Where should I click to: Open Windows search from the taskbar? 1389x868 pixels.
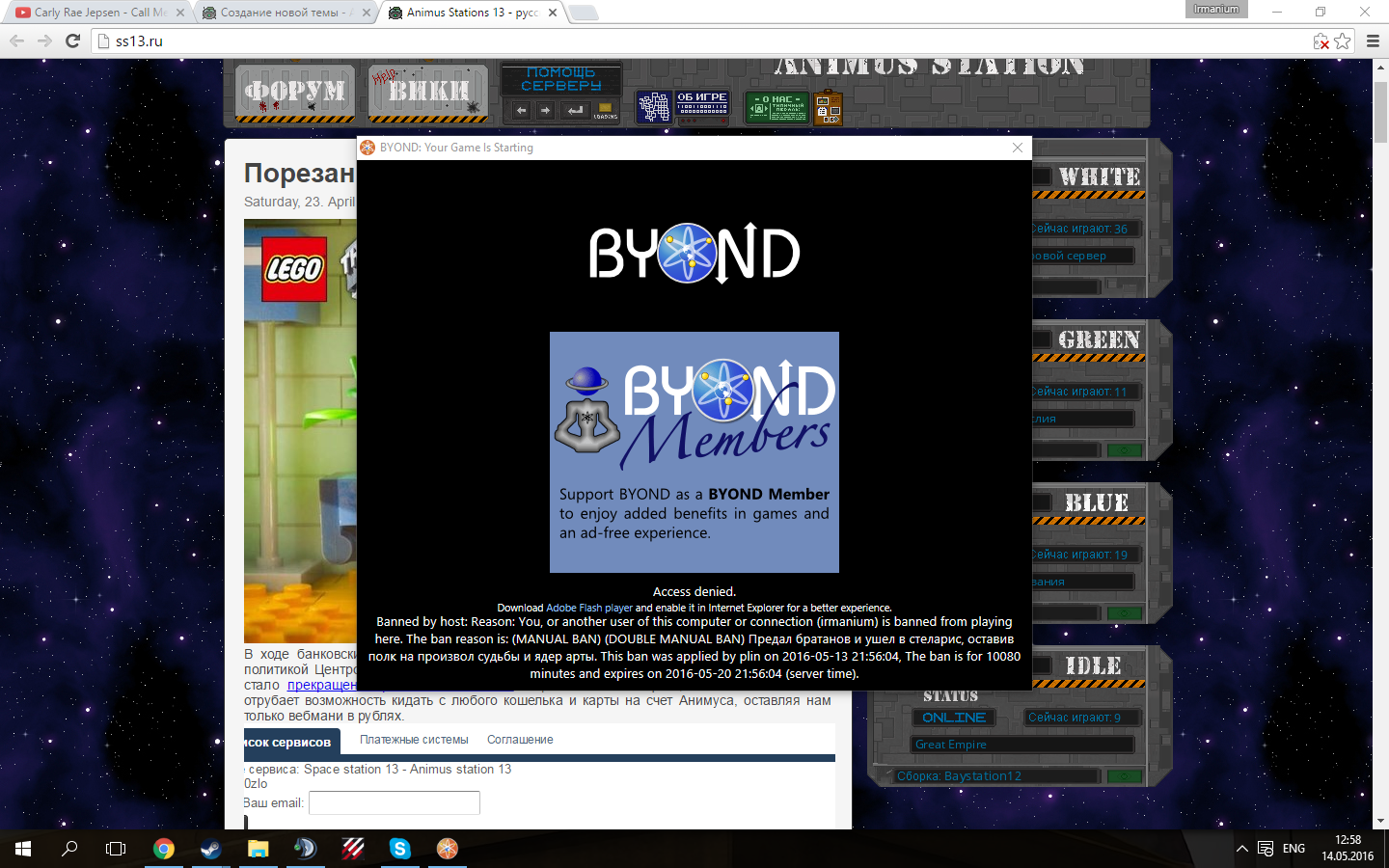click(69, 849)
